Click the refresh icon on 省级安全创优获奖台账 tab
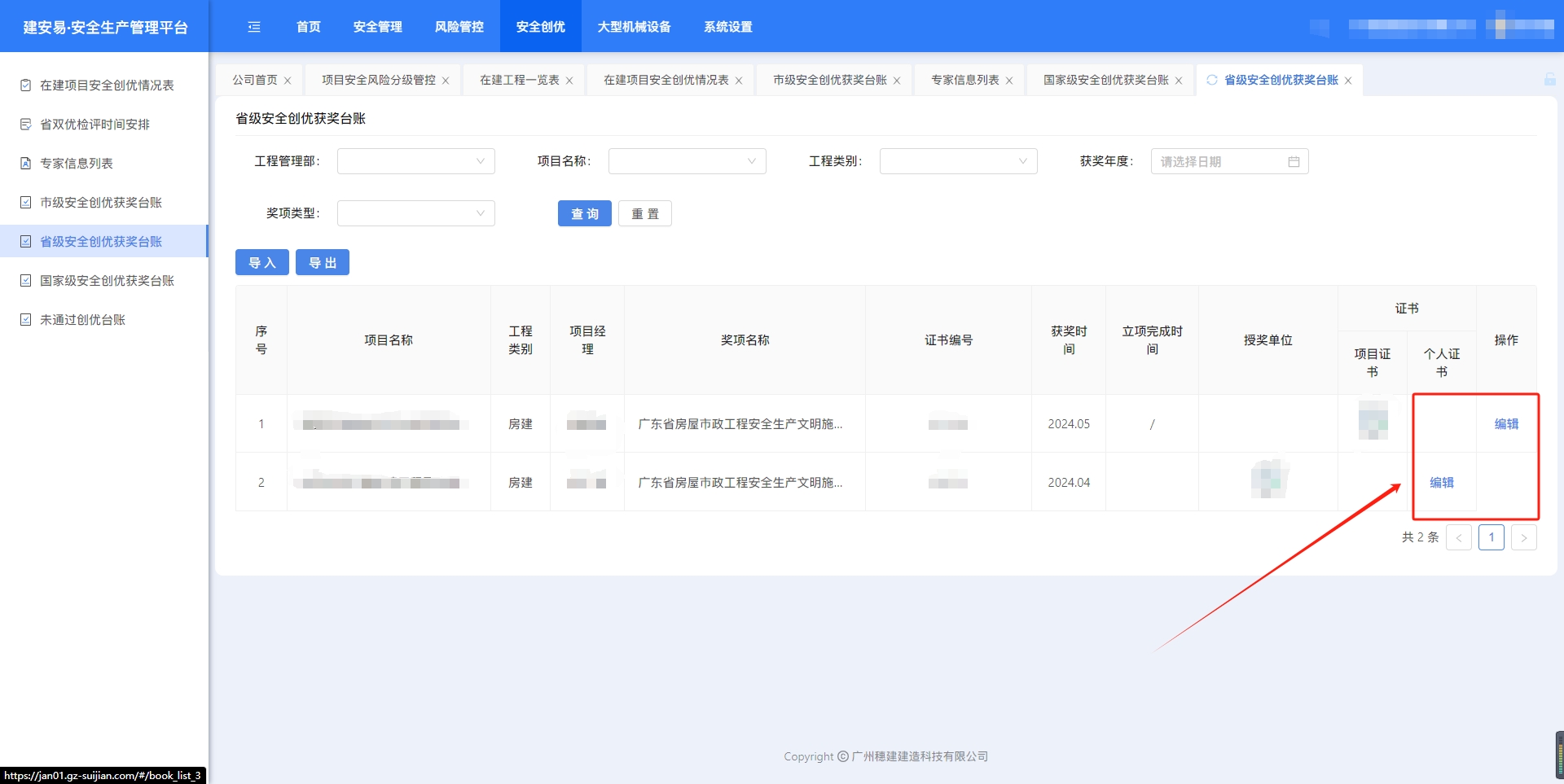The width and height of the screenshot is (1564, 784). coord(1212,80)
